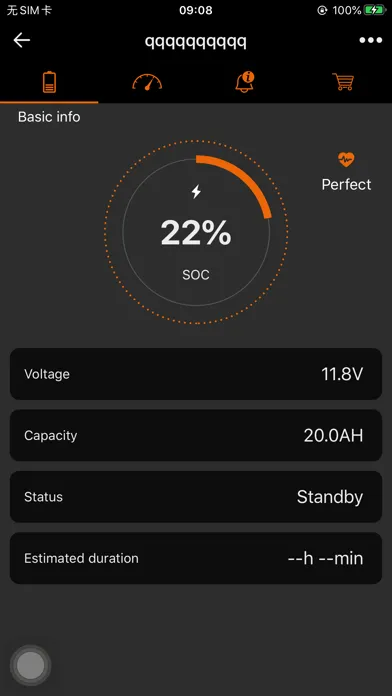This screenshot has width=392, height=696.
Task: Tap the 22% SOC reading
Action: (x=196, y=233)
